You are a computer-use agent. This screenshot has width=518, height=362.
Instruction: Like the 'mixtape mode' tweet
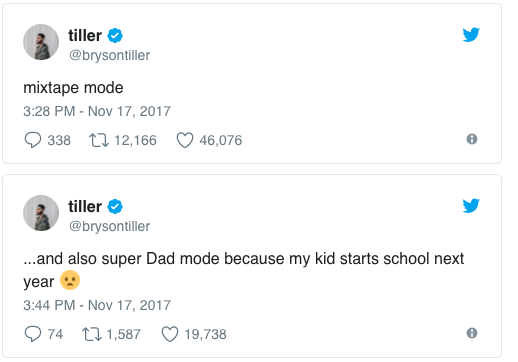(x=185, y=140)
